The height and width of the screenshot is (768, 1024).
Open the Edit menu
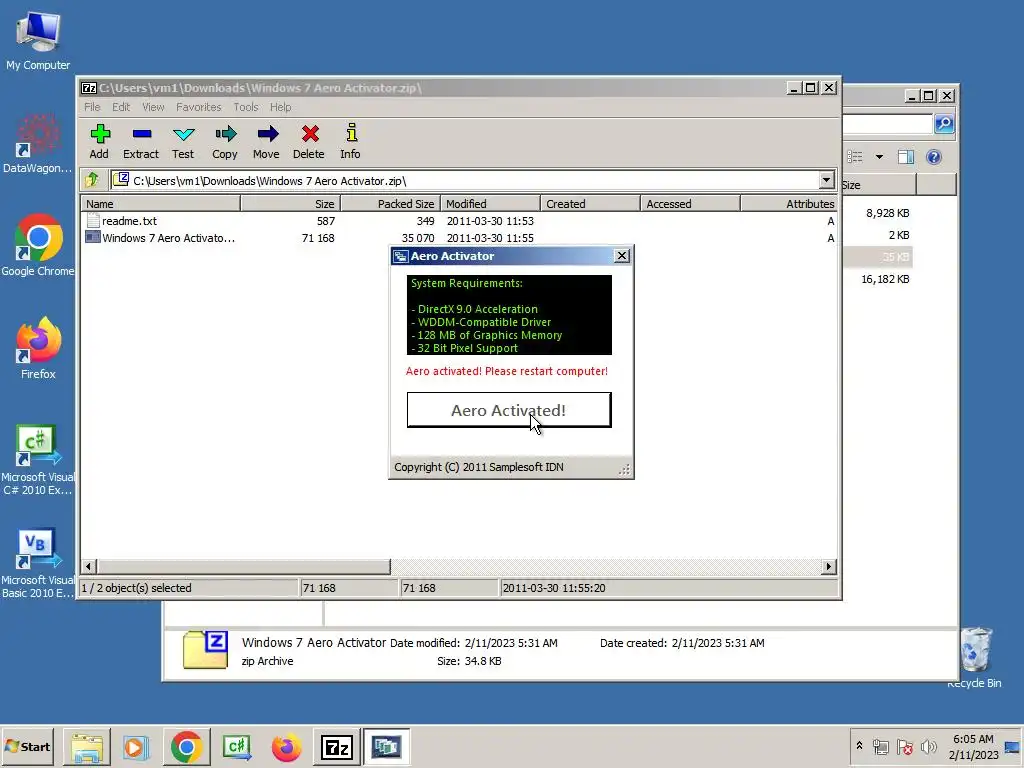(121, 107)
